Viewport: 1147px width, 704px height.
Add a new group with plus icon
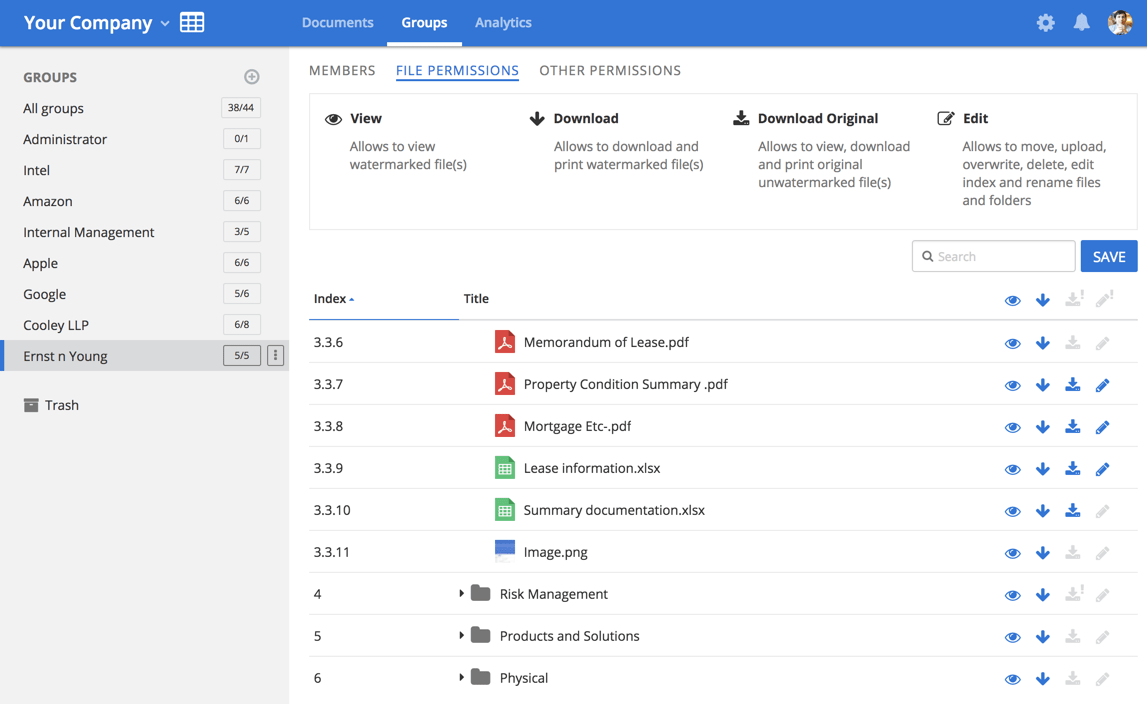pyautogui.click(x=252, y=77)
